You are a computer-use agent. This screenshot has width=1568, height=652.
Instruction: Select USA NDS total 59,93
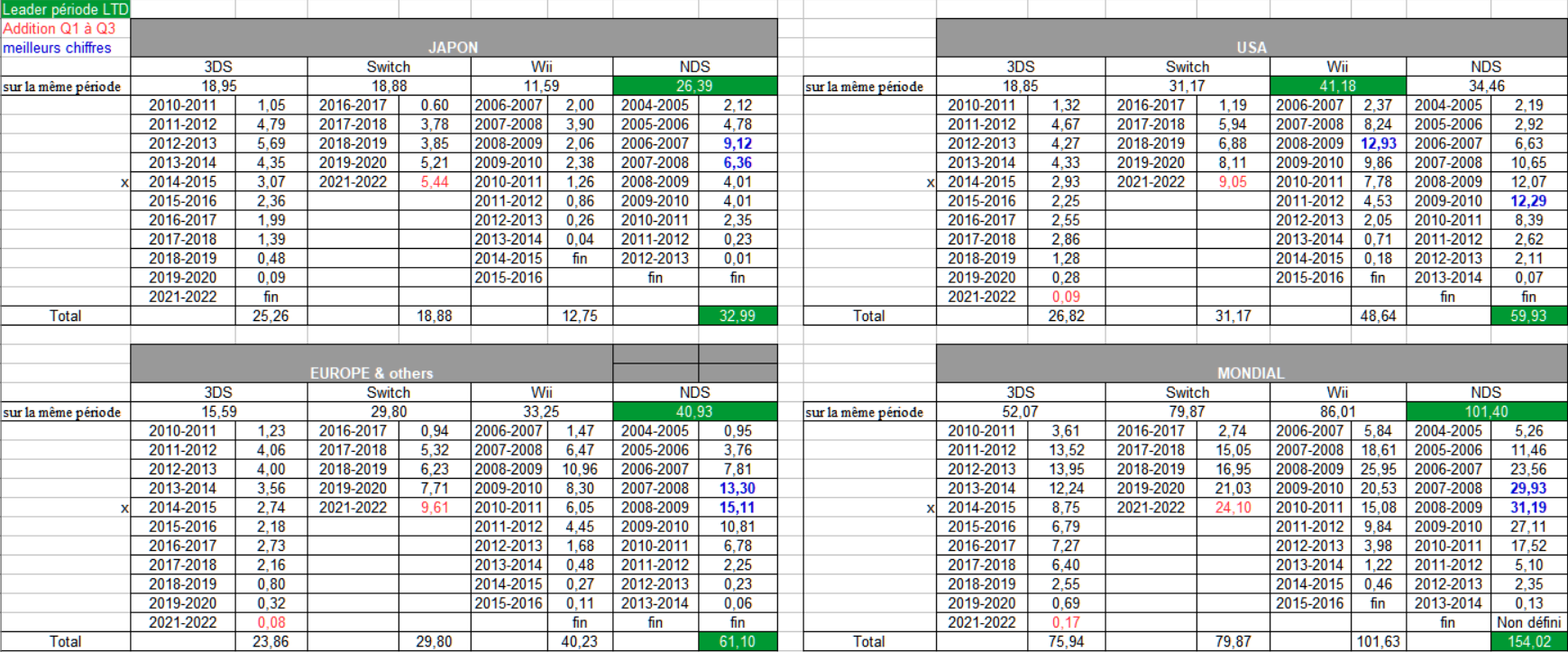coord(1528,316)
